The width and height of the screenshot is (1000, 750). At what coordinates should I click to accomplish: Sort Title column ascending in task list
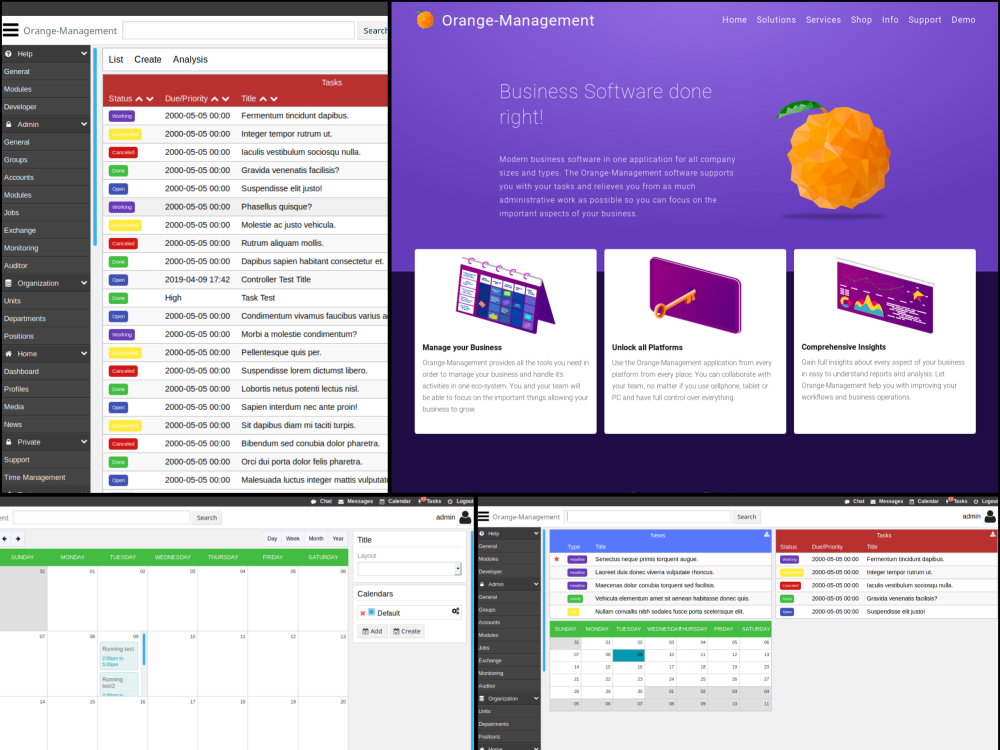click(x=263, y=99)
